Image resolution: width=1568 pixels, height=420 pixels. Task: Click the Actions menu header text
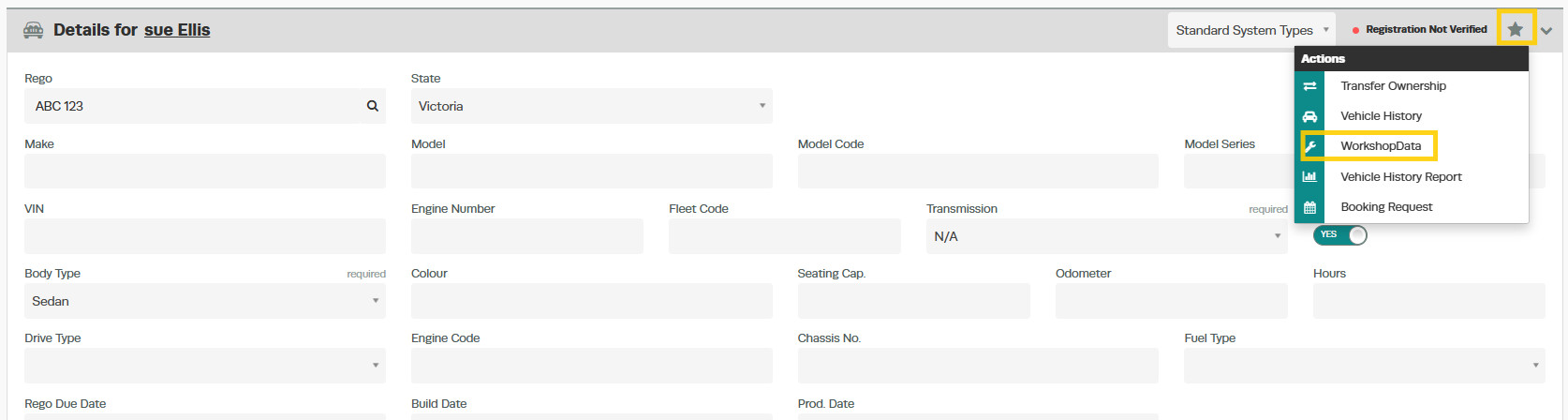1323,58
